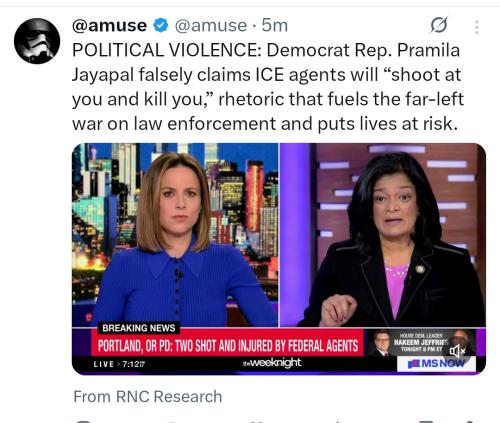
Task: Click the PORTLAND, OR PD red headline banner
Action: (228, 346)
